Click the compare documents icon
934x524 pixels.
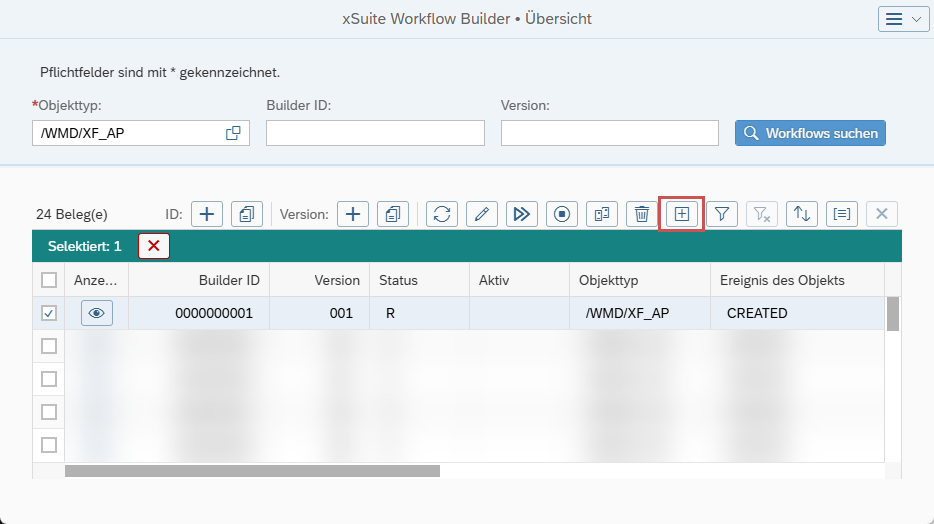602,214
